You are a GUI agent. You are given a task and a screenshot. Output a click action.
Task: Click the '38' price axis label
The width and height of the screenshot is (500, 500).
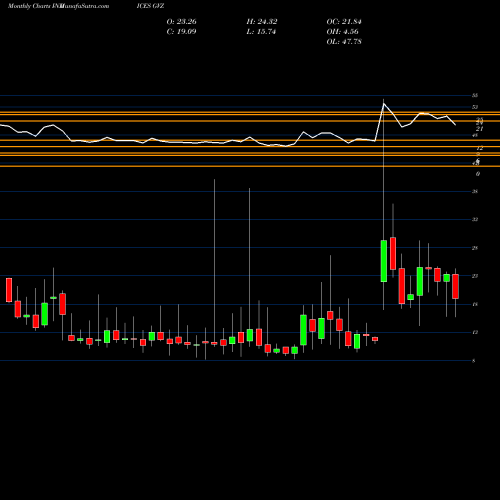[475, 191]
